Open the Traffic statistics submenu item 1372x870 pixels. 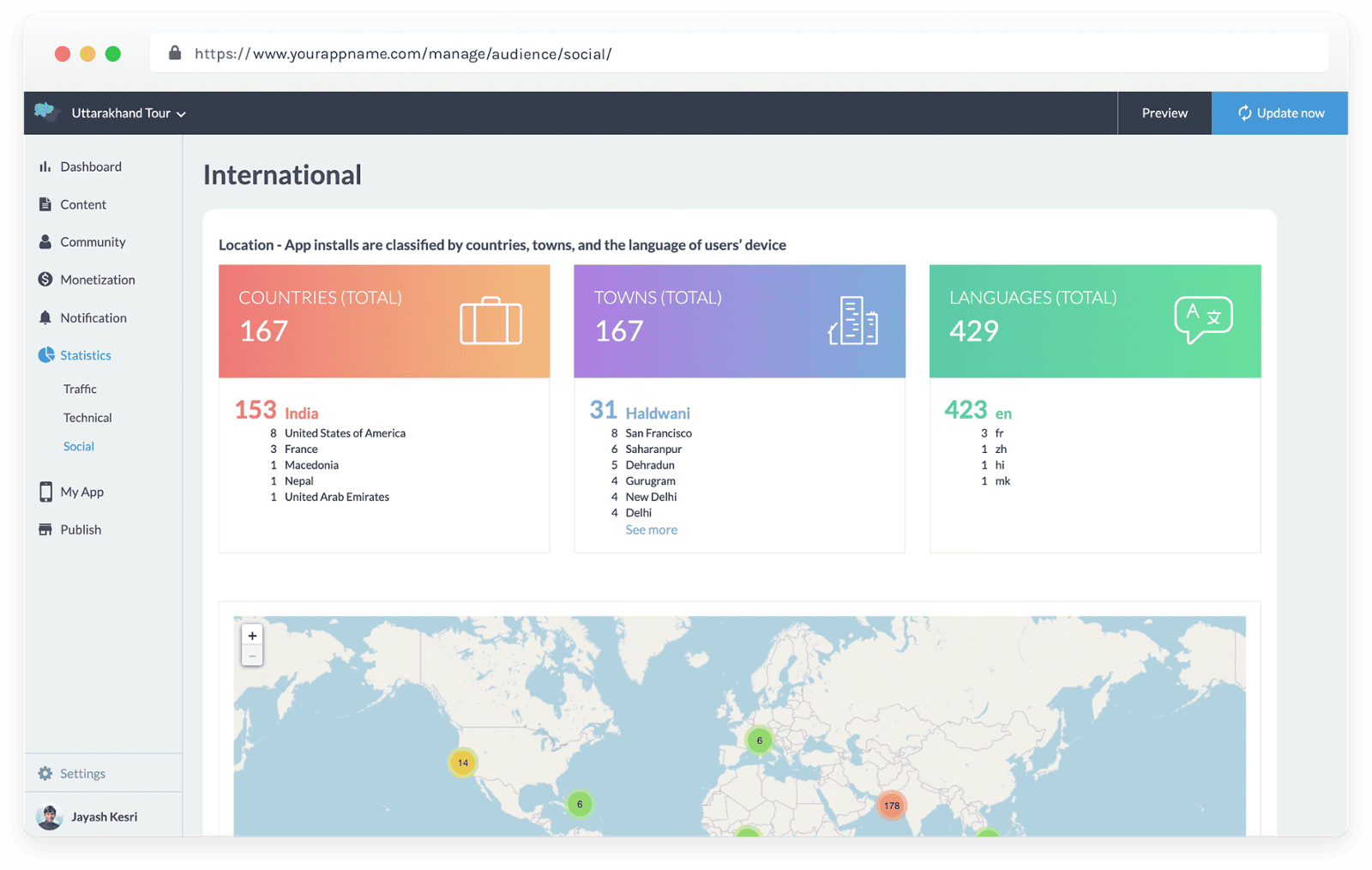[x=80, y=390]
